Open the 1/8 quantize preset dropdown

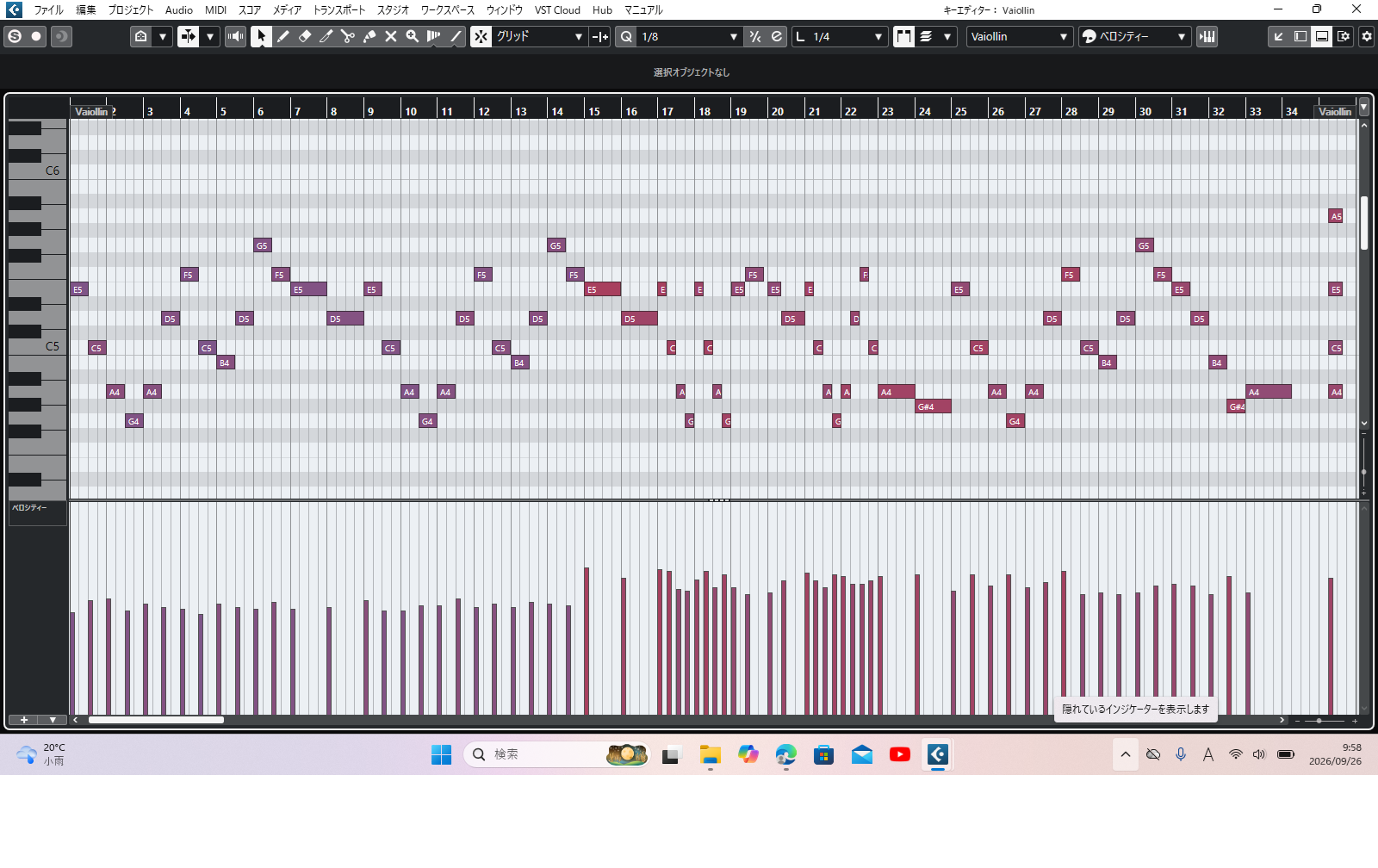(x=689, y=36)
